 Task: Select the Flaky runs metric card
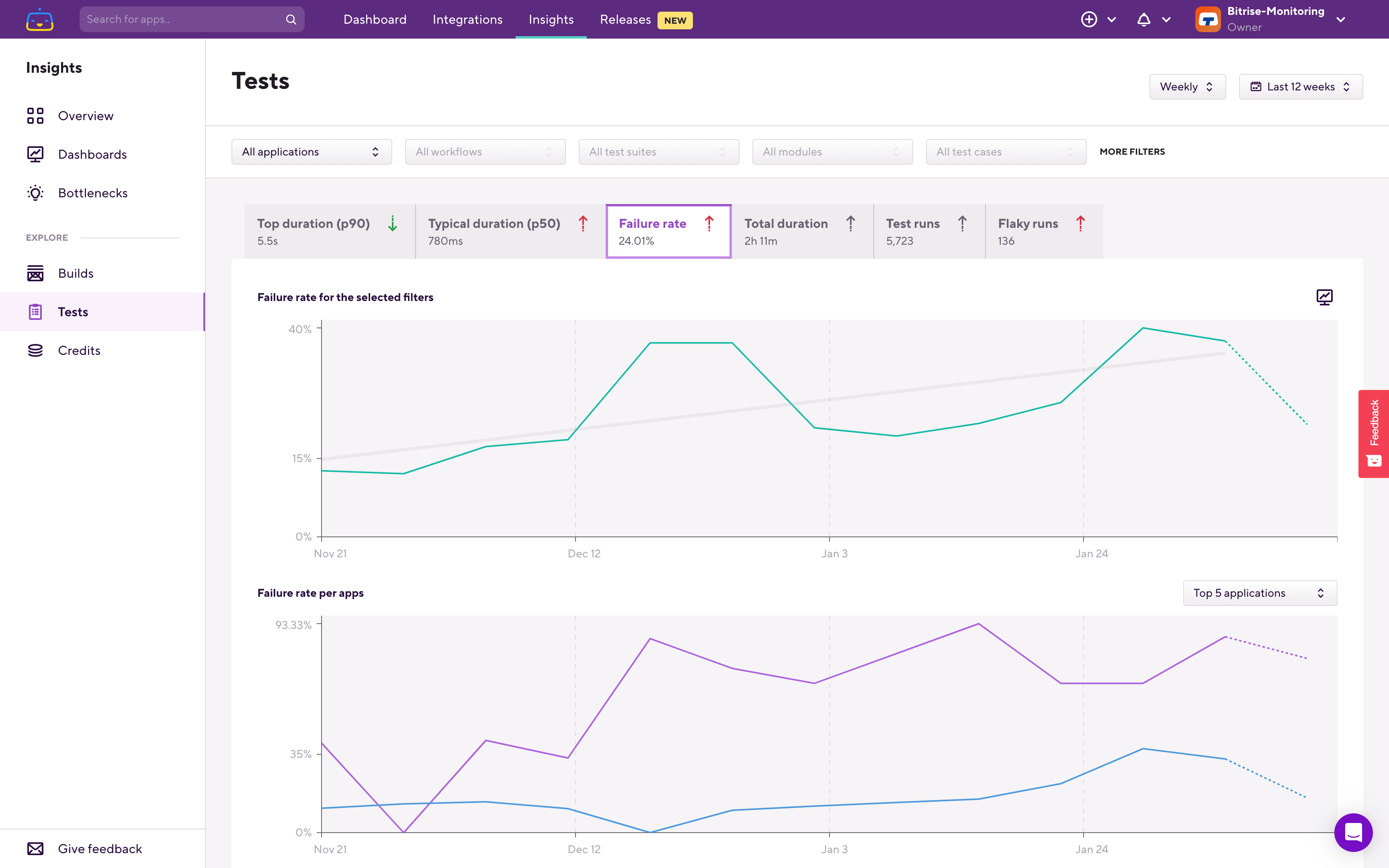pos(1043,231)
